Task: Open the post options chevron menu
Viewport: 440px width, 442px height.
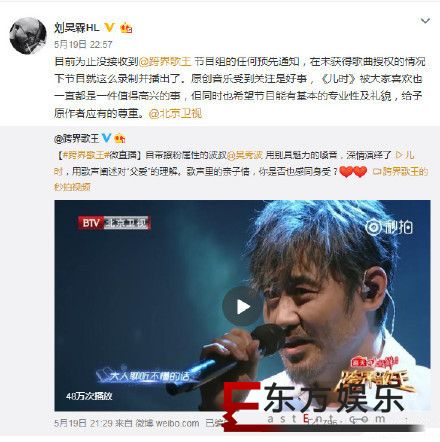Action: click(425, 21)
